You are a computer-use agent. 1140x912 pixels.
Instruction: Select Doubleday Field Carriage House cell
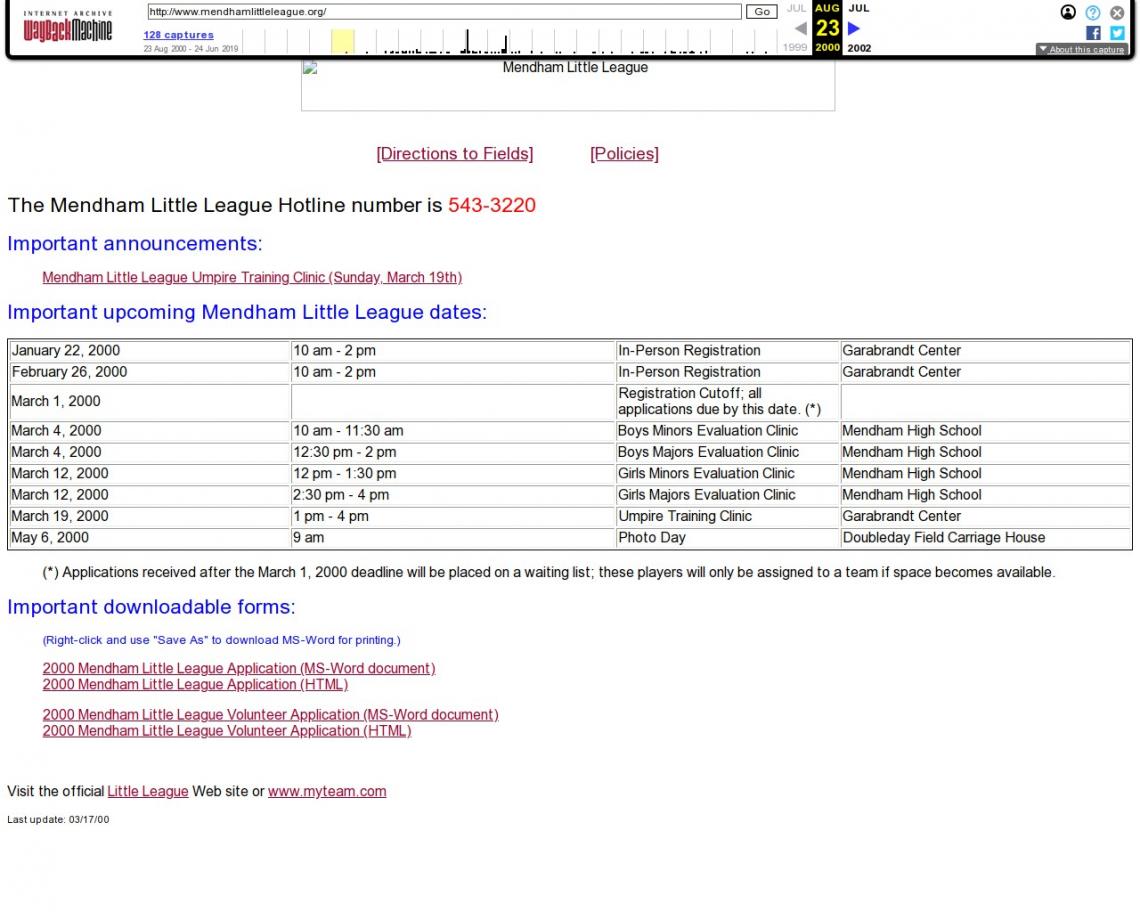pyautogui.click(x=985, y=537)
